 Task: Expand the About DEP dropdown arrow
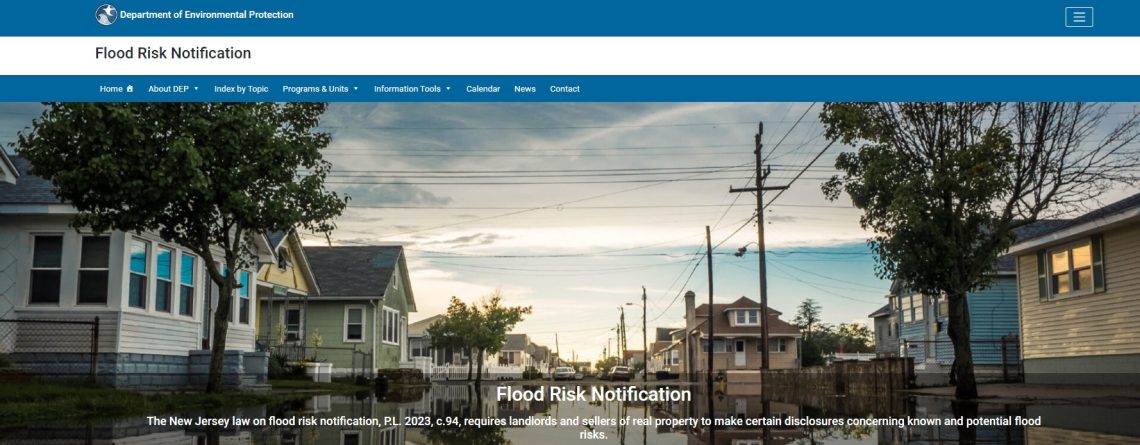click(x=196, y=89)
